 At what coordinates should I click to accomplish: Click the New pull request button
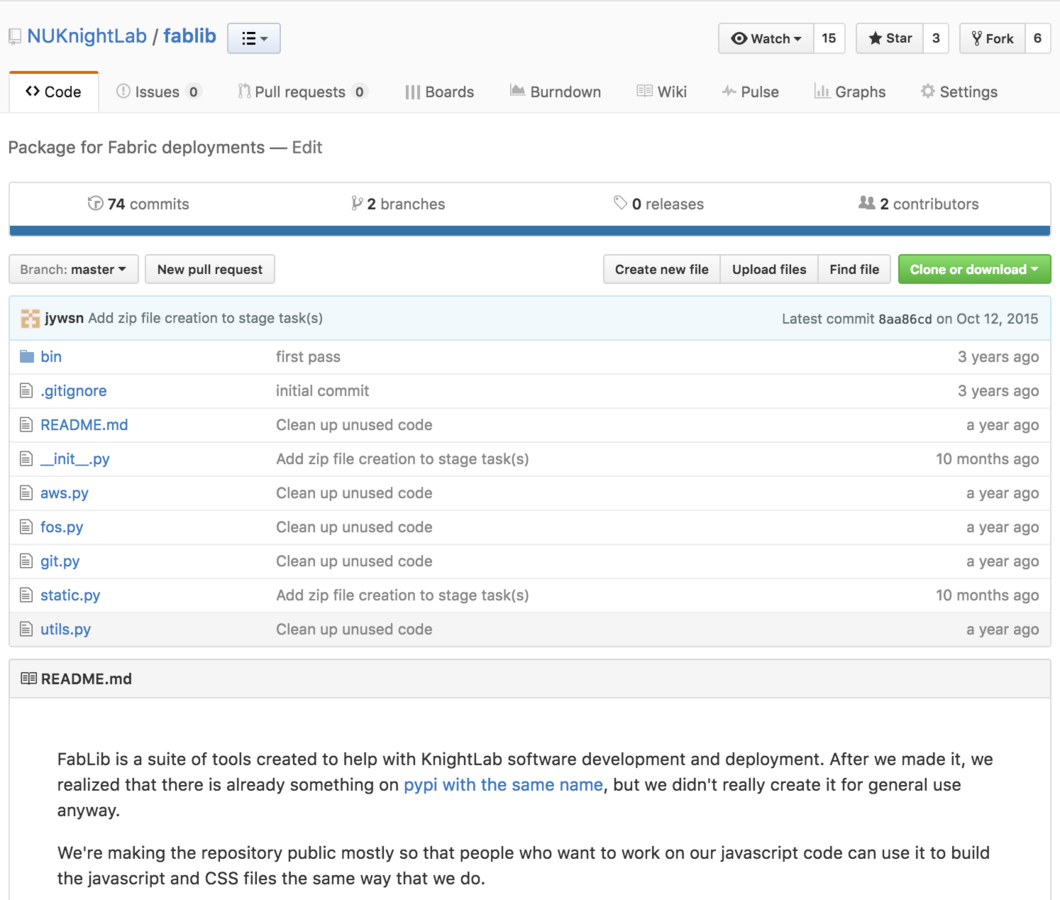(x=210, y=269)
